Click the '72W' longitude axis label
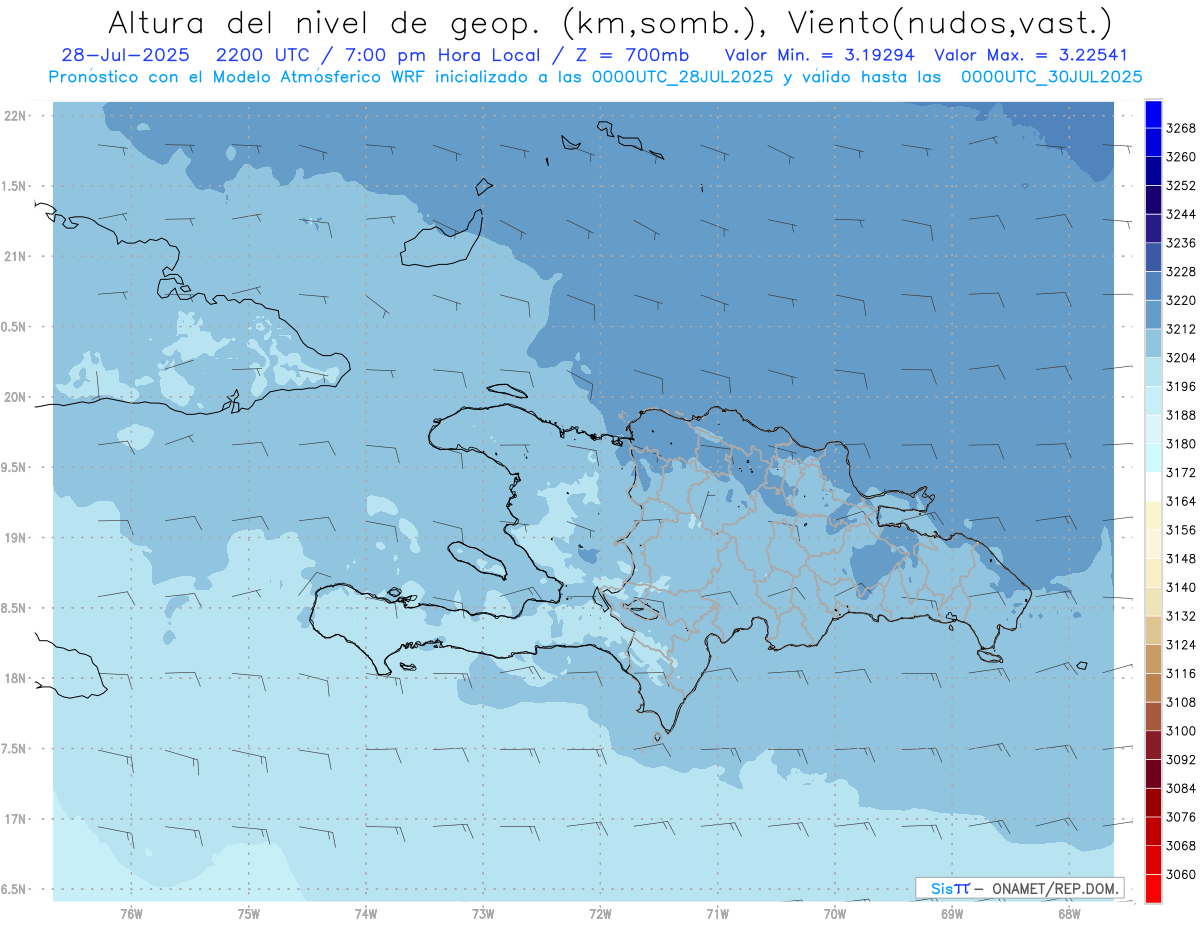 pyautogui.click(x=600, y=913)
